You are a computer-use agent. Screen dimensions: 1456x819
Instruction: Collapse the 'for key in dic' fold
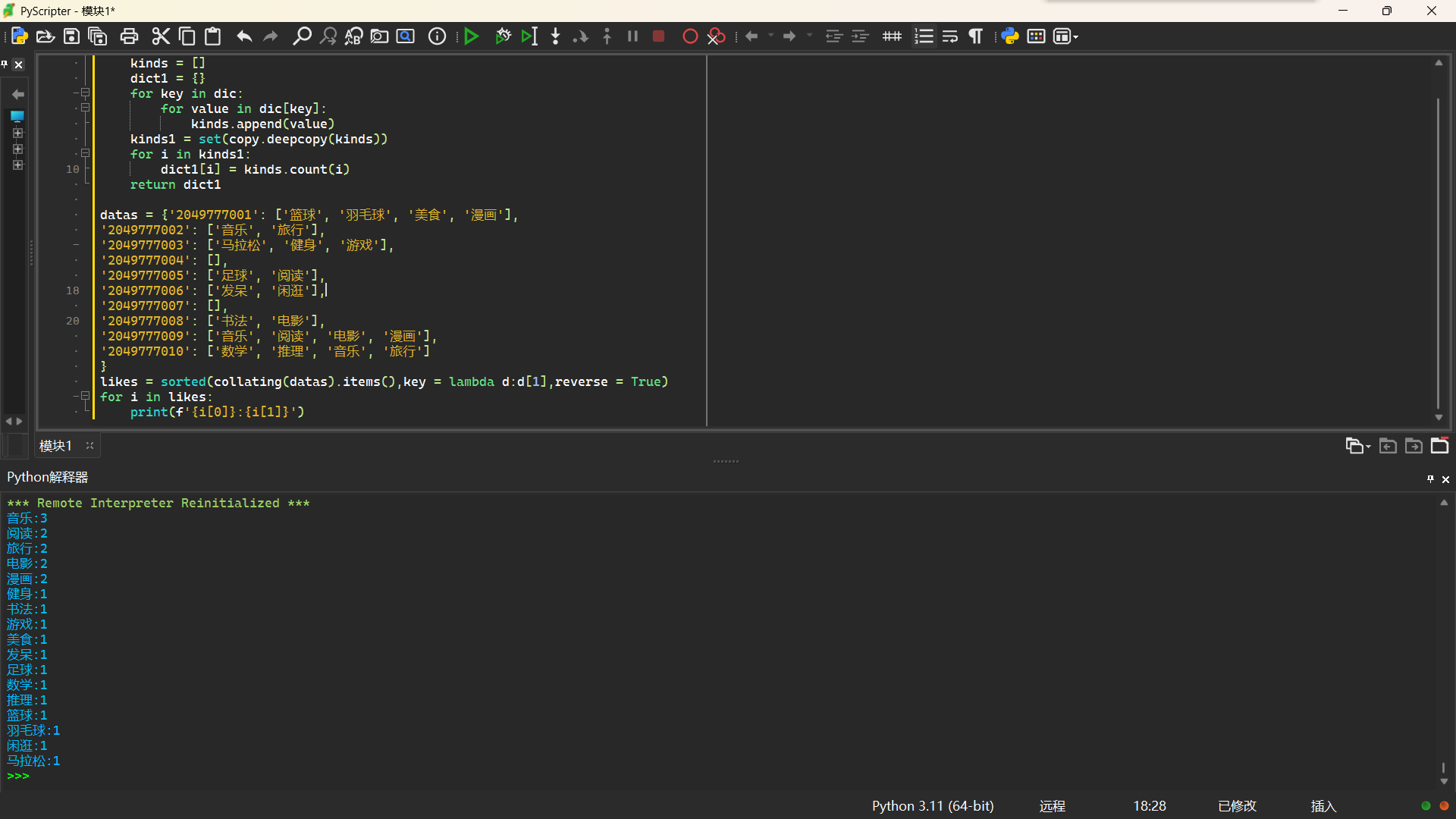[x=85, y=93]
